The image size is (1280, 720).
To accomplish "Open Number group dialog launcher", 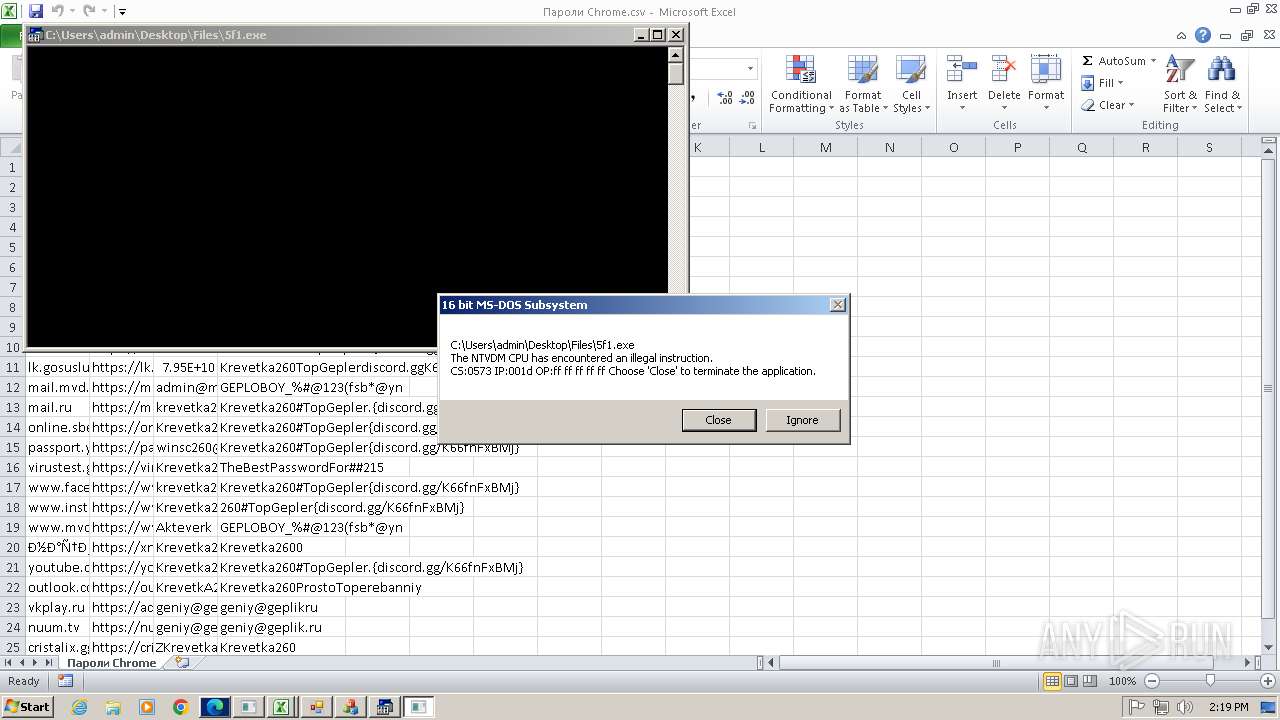I will point(752,126).
